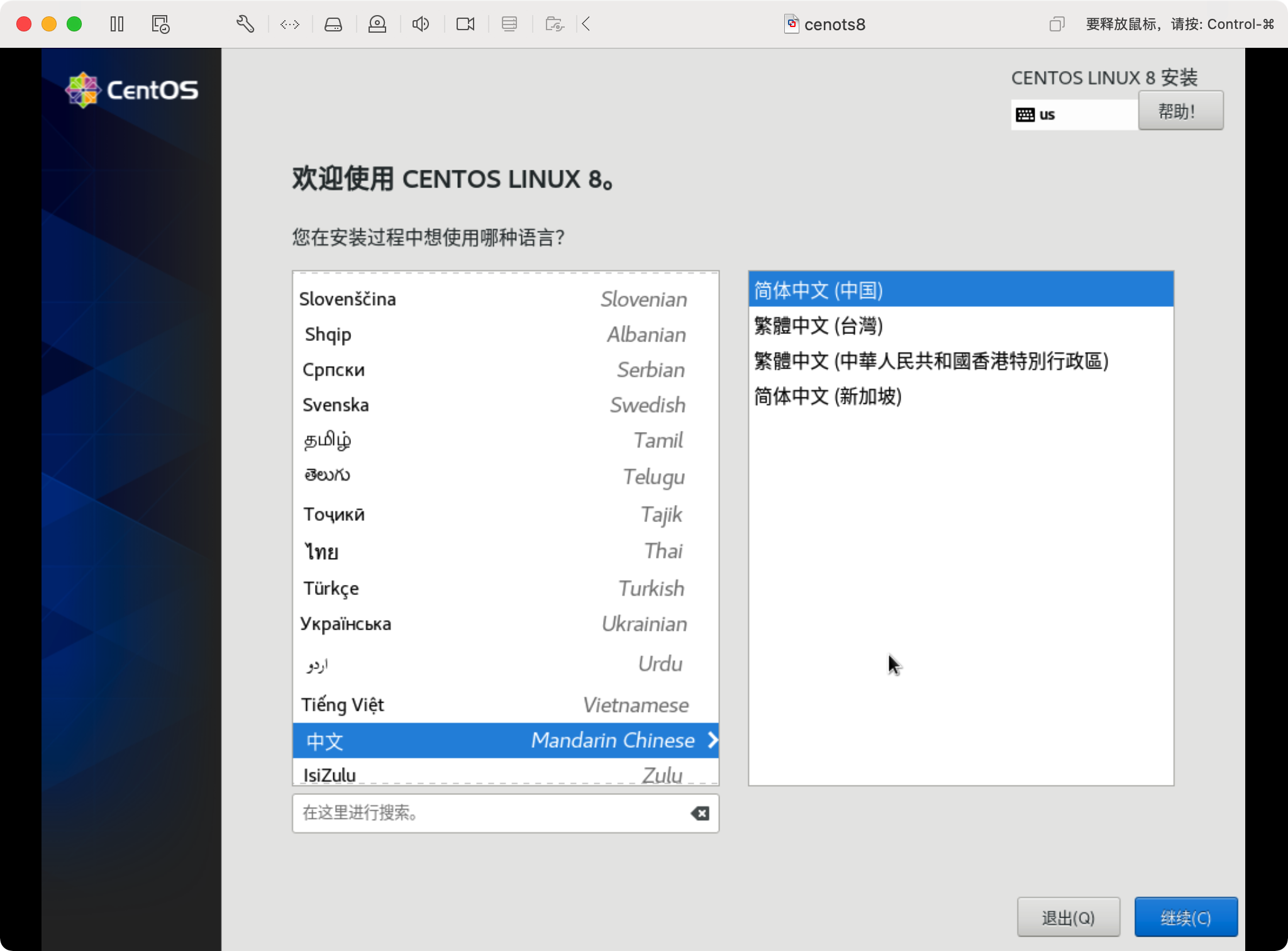Open VM settings wrench icon
Image resolution: width=1288 pixels, height=951 pixels.
(x=245, y=24)
